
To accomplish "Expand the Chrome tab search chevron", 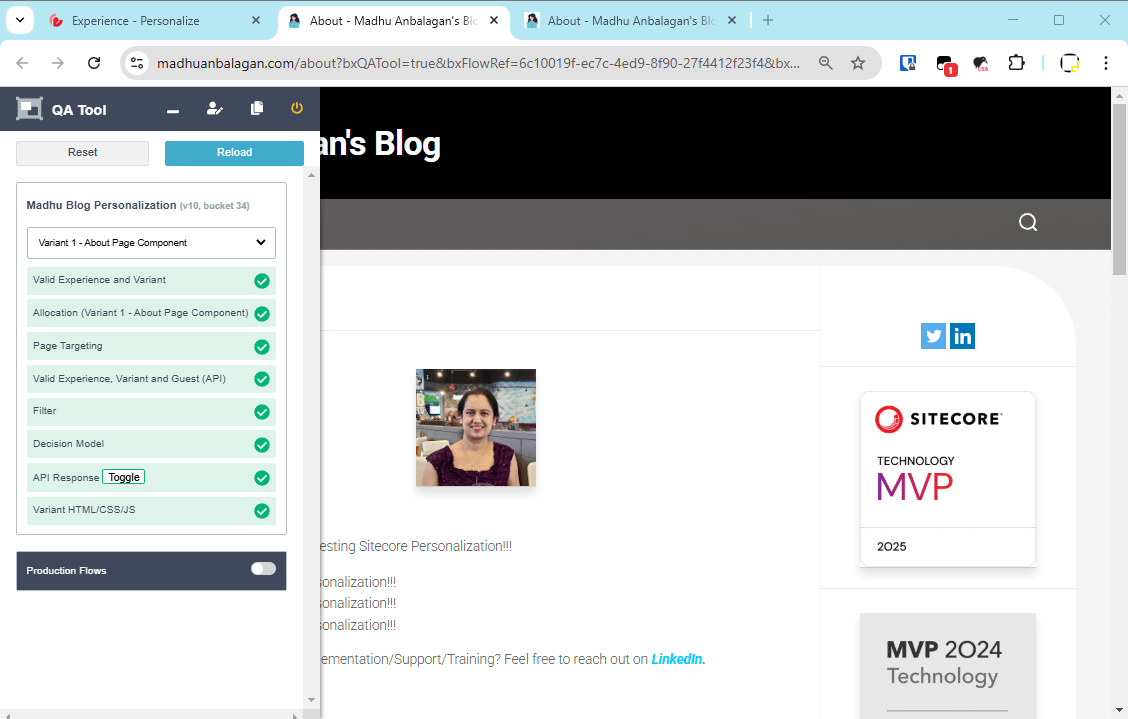I will point(18,20).
